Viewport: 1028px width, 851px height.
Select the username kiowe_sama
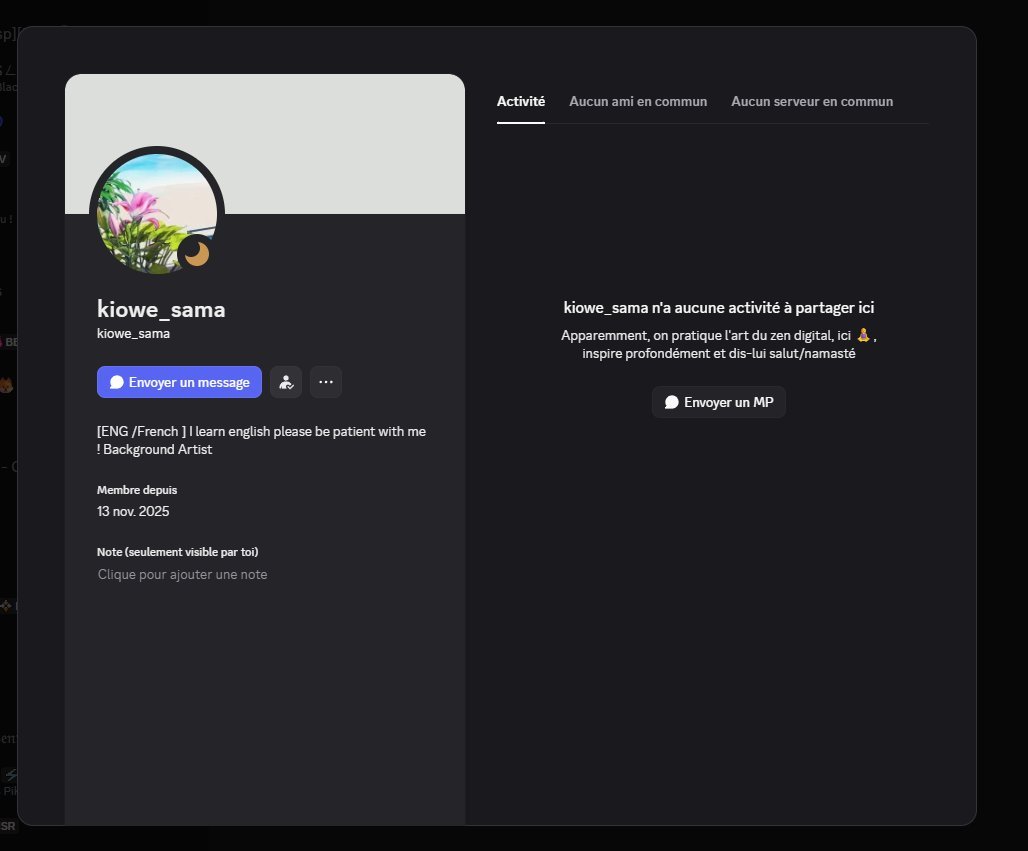point(160,309)
